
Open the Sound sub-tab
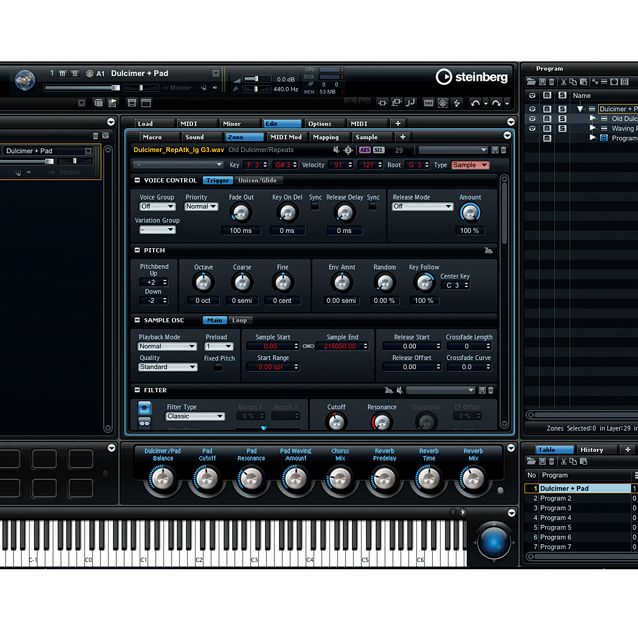pyautogui.click(x=201, y=138)
